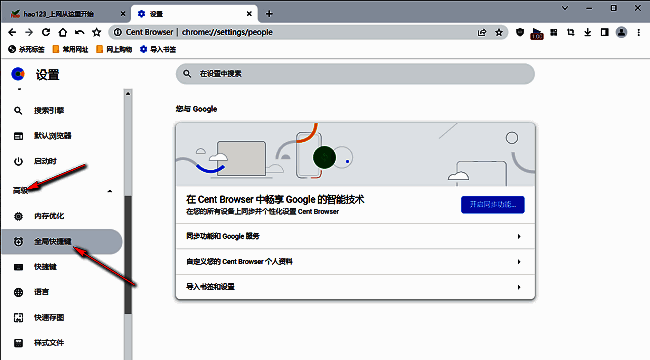Open the 网上购物 bookmarks folder
Image resolution: width=650 pixels, height=360 pixels.
(114, 49)
